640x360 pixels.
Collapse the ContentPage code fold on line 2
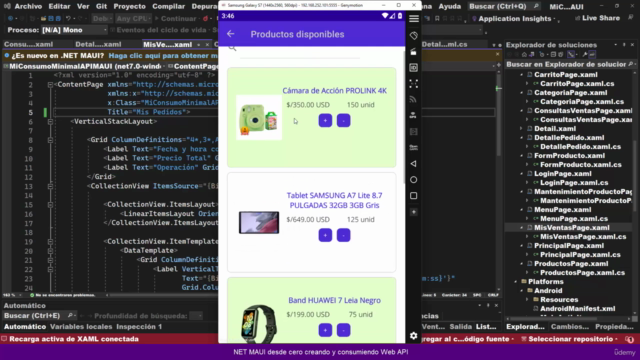(x=50, y=85)
